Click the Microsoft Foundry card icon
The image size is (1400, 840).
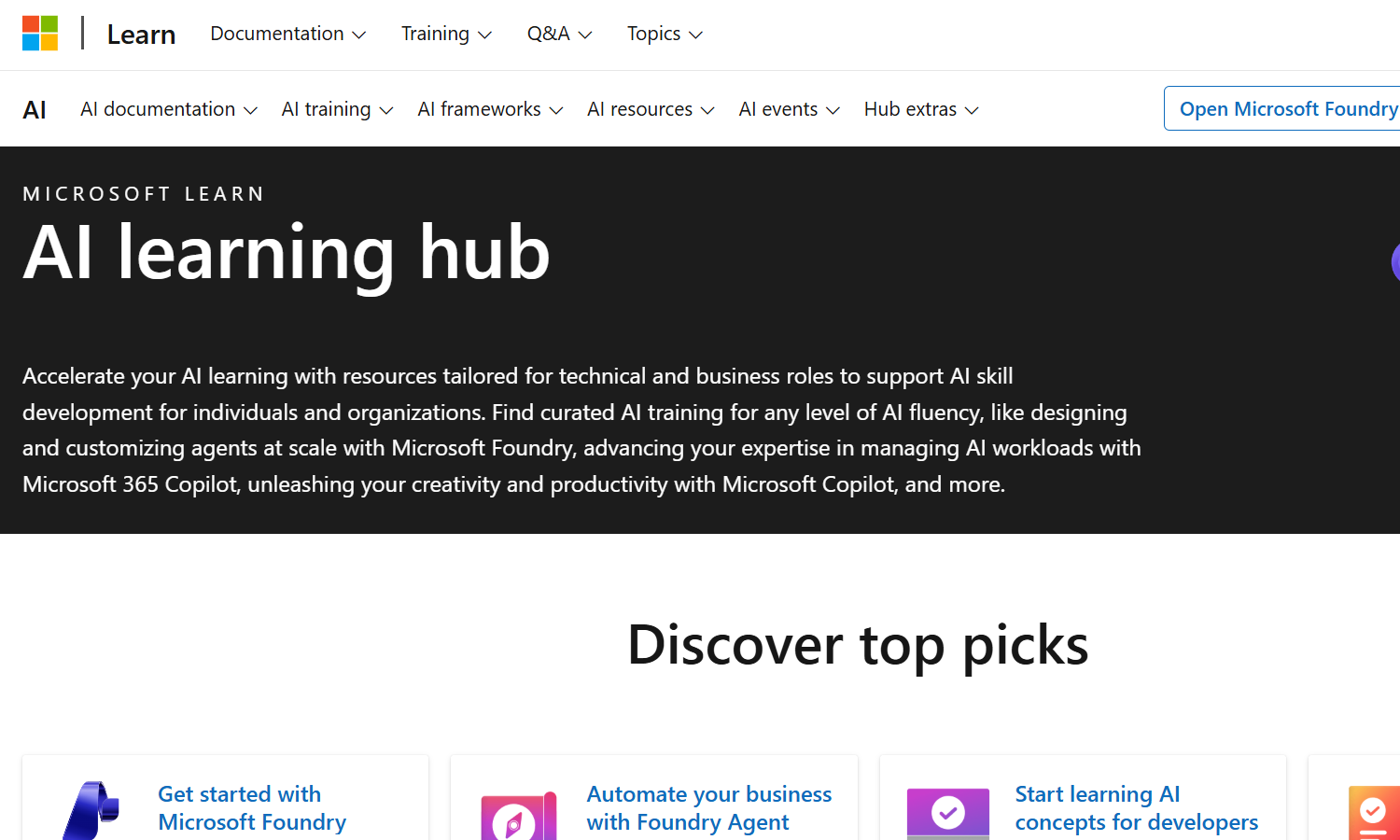[91, 810]
